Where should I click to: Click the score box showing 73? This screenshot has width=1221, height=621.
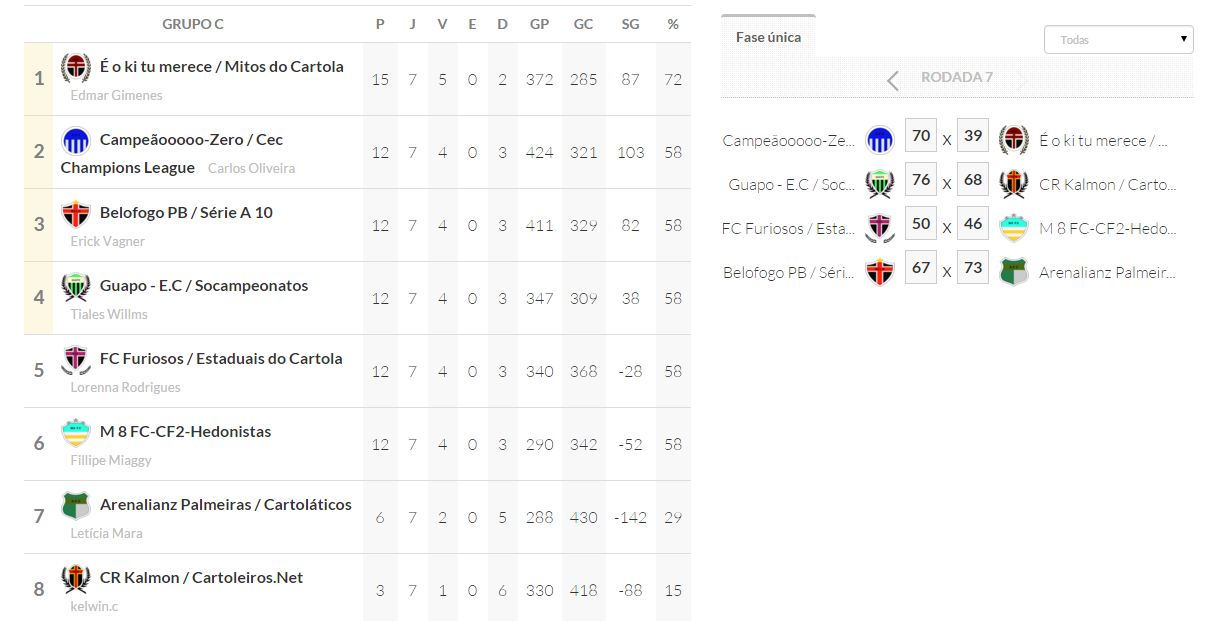tap(973, 268)
